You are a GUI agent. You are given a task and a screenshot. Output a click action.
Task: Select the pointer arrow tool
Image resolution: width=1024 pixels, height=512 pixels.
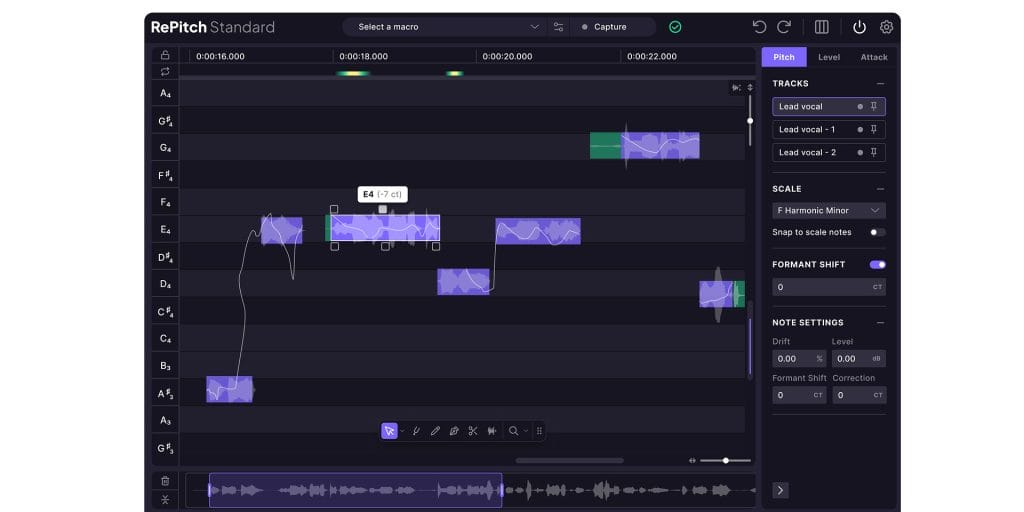click(389, 431)
